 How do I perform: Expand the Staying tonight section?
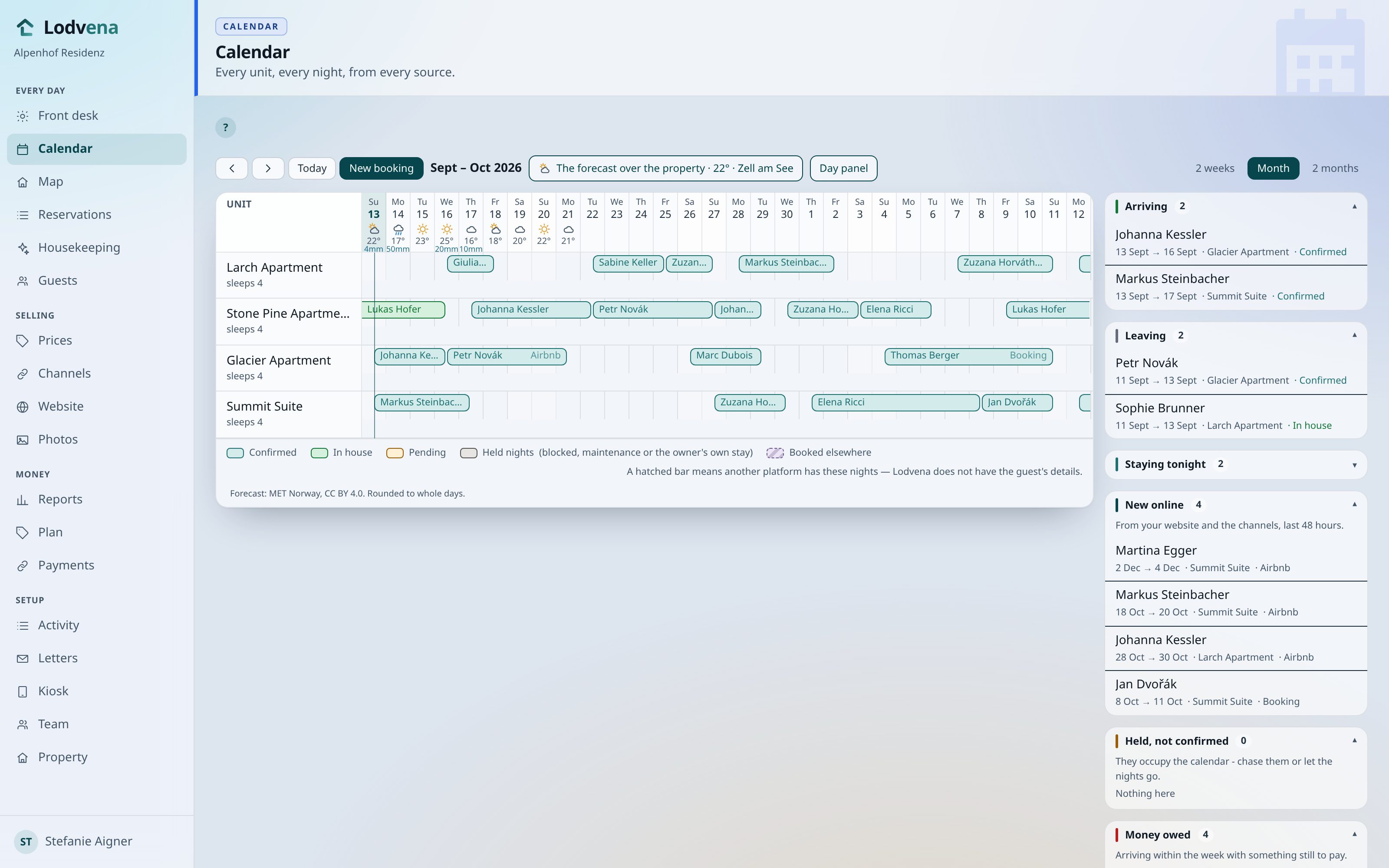coord(1355,464)
